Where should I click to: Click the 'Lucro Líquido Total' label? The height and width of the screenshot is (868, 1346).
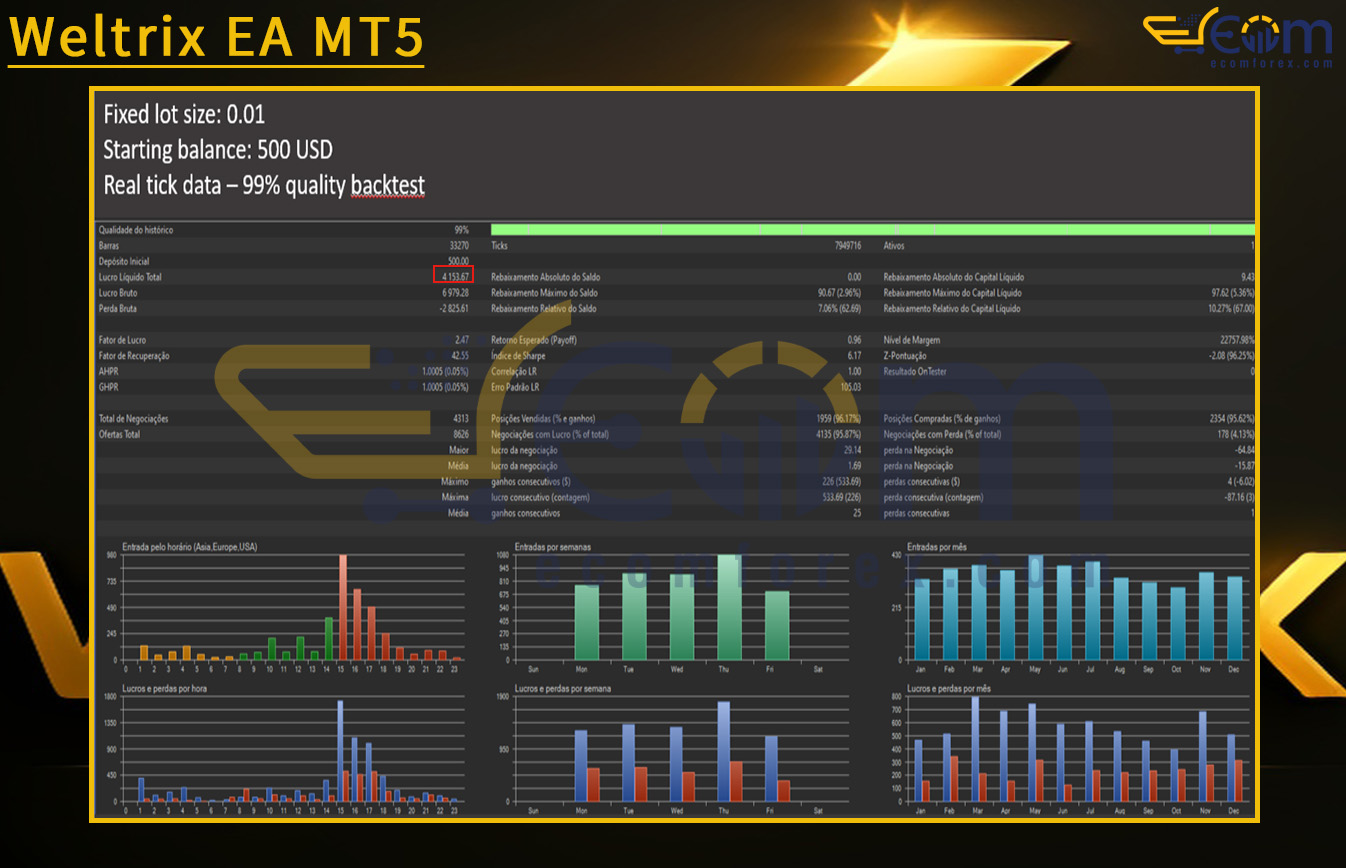point(129,277)
